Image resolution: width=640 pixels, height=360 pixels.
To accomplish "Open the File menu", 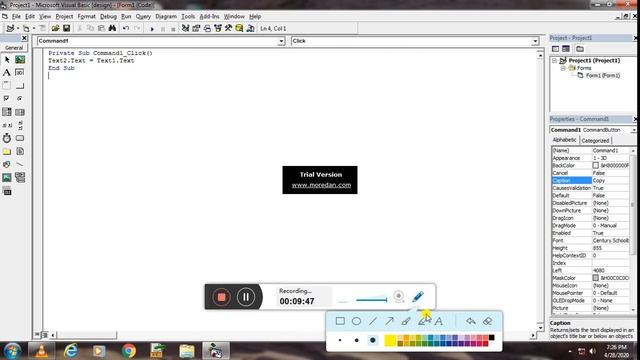I will point(16,16).
